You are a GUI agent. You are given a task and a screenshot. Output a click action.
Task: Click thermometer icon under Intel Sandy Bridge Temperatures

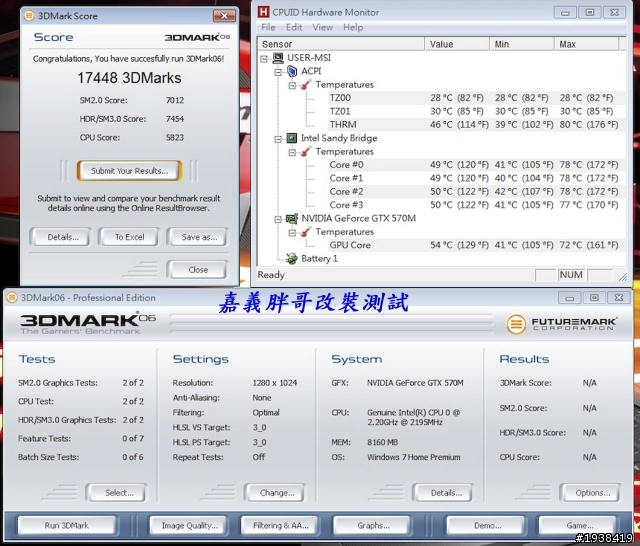point(306,152)
